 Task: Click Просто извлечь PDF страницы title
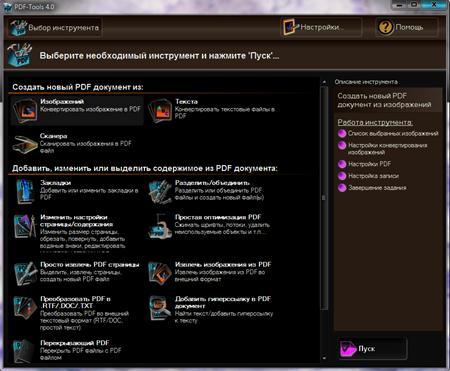pos(90,264)
